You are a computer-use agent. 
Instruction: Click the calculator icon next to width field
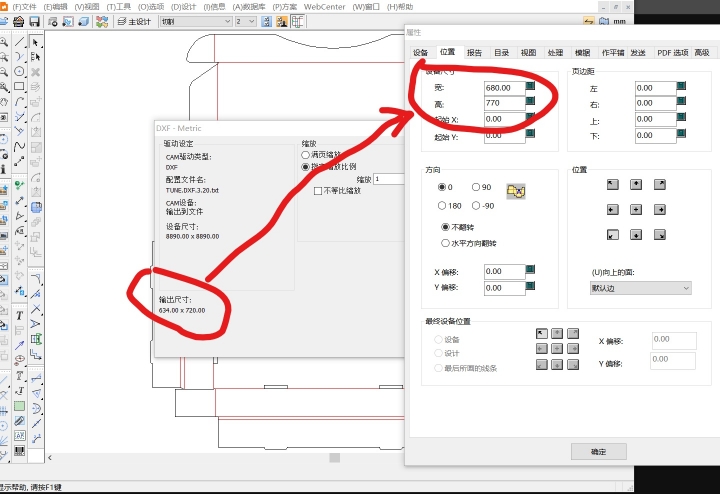tap(531, 87)
